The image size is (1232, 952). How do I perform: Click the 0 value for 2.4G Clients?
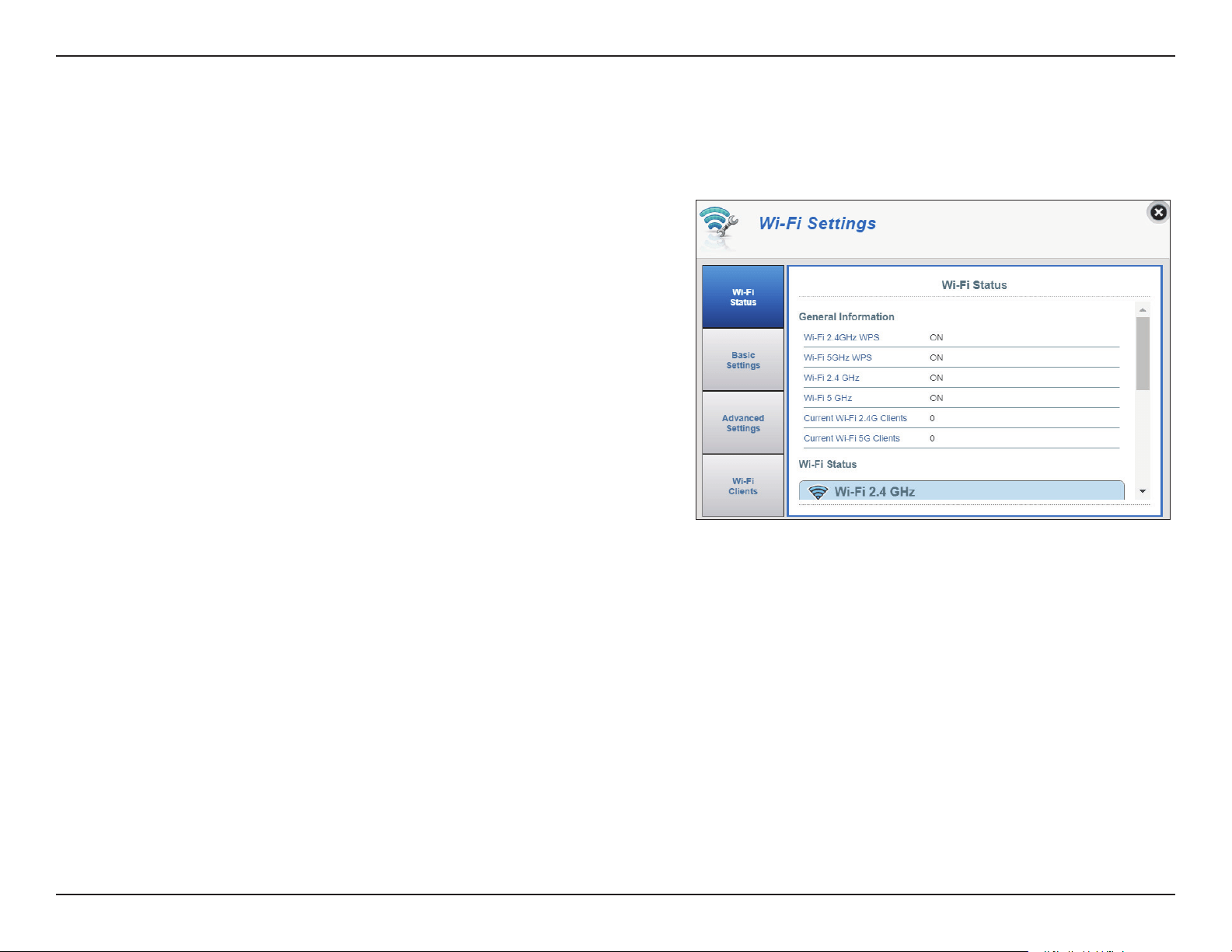(x=933, y=418)
